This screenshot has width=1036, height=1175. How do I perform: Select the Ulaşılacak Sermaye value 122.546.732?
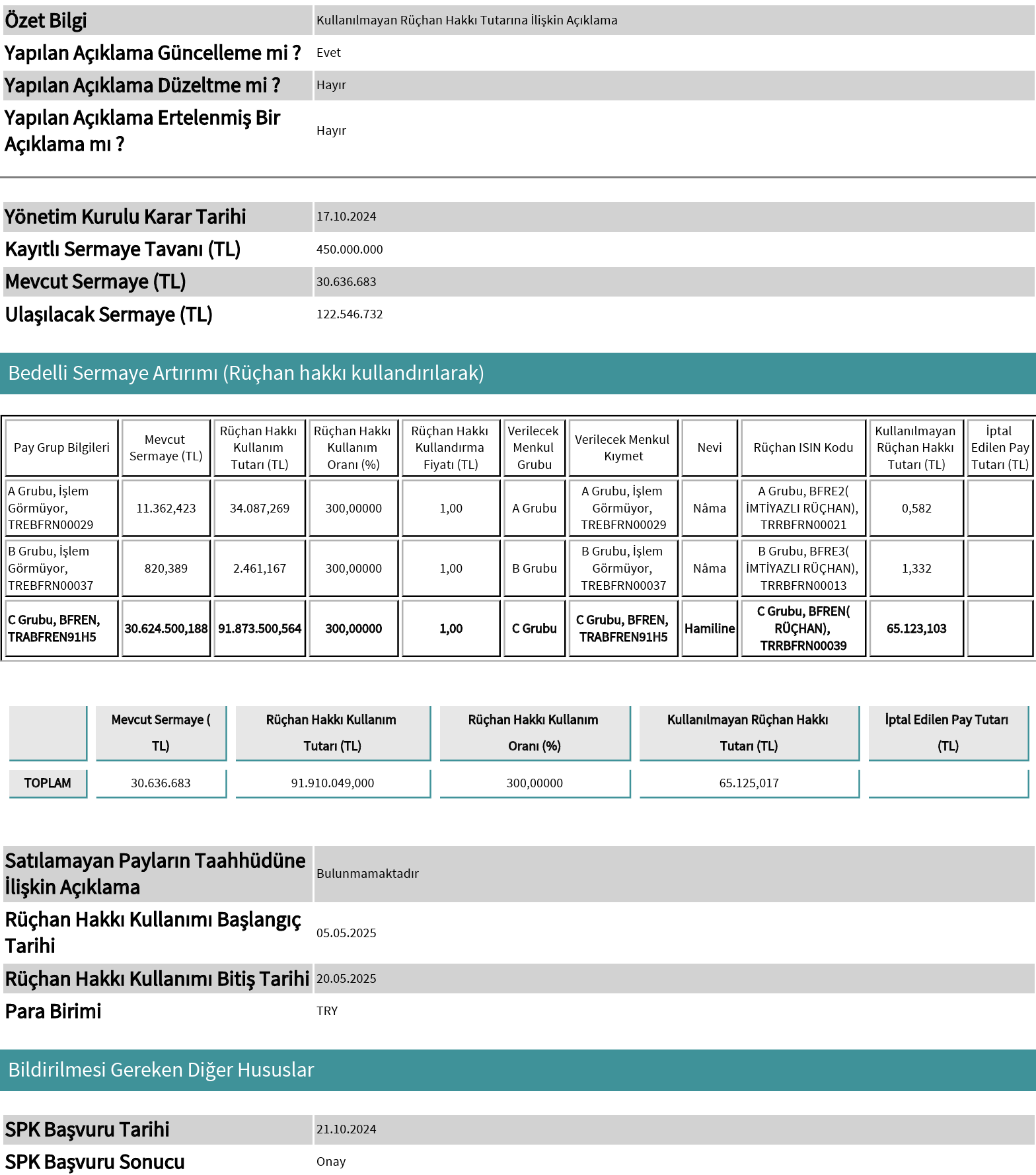click(x=350, y=314)
